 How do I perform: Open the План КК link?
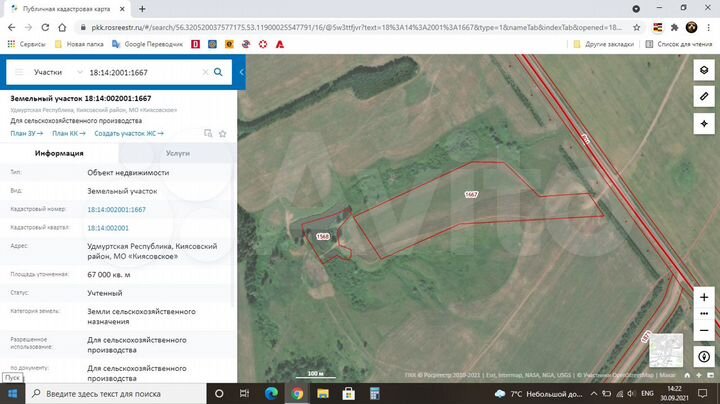[68, 133]
